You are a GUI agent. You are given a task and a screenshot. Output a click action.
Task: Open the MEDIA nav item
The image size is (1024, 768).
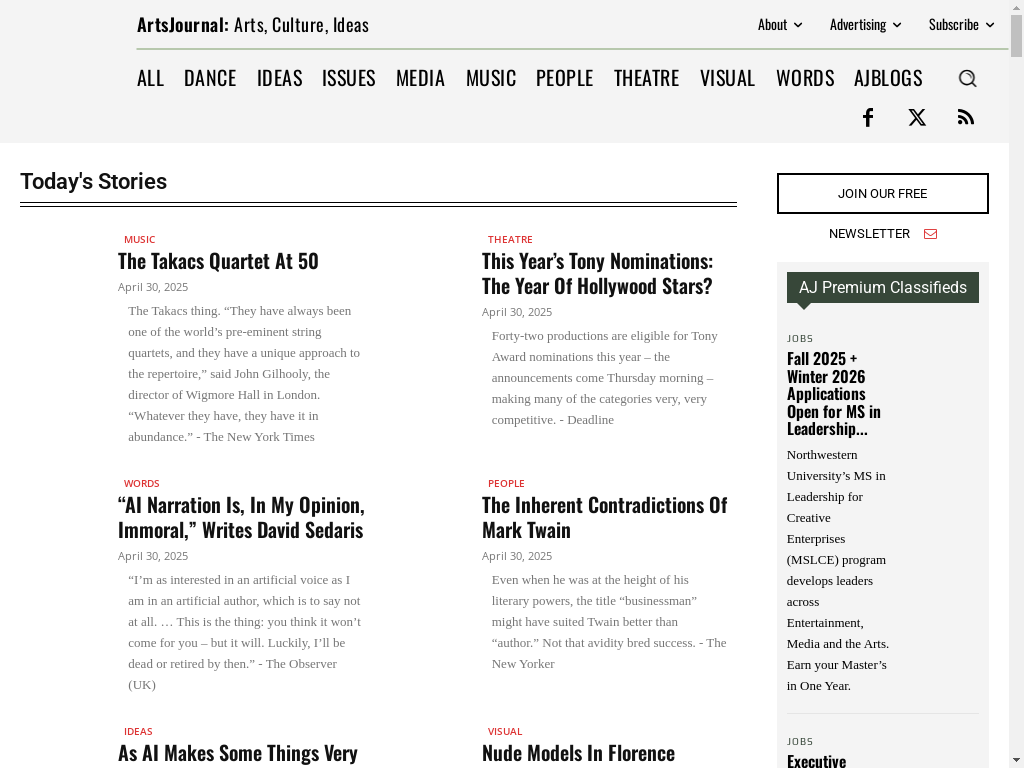click(x=421, y=78)
